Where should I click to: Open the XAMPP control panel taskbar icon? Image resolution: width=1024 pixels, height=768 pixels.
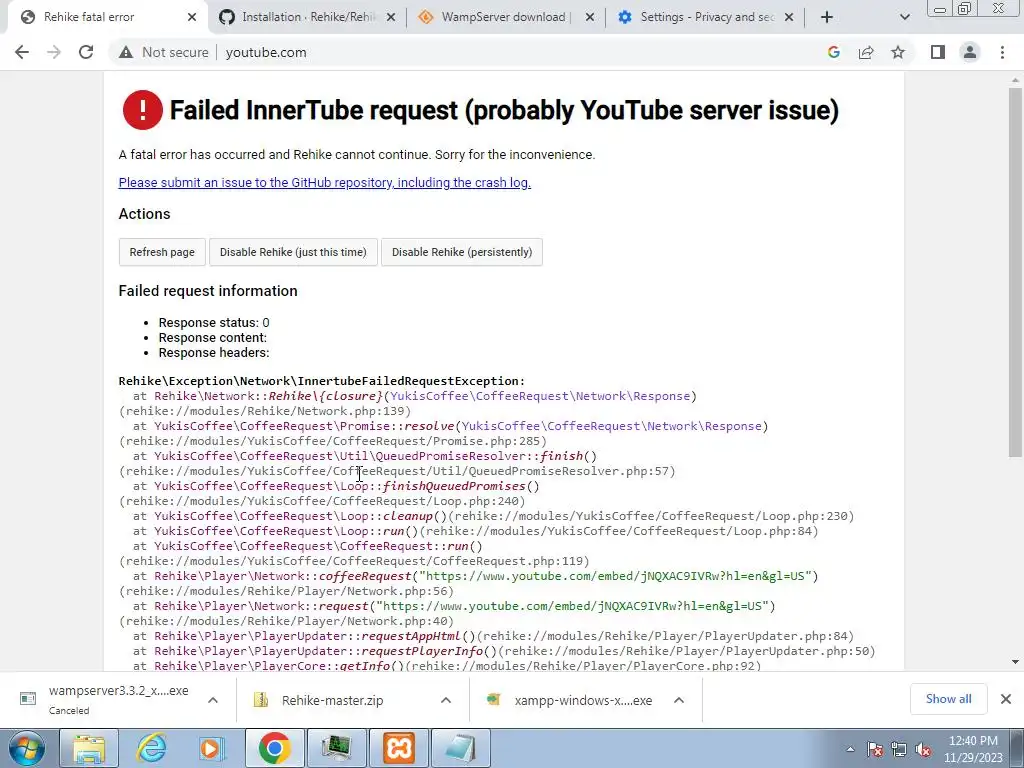[398, 748]
